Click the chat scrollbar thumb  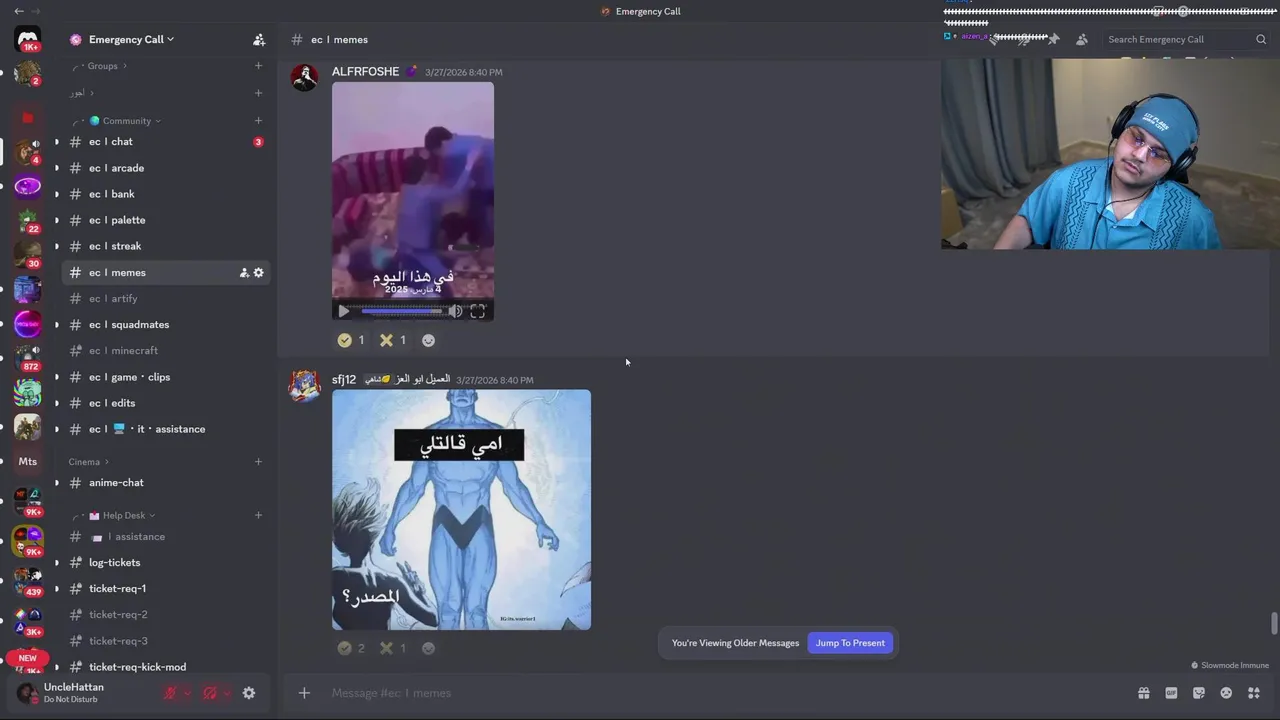[x=1274, y=623]
